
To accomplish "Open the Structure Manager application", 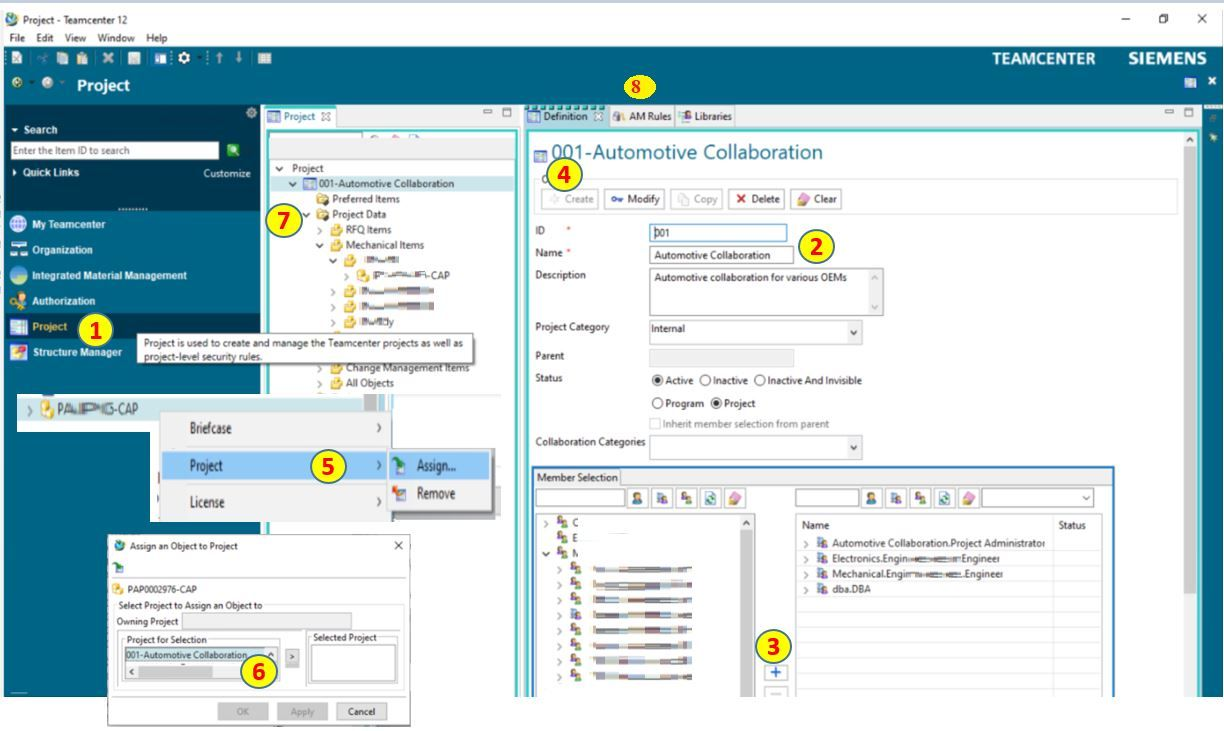I will pos(66,352).
